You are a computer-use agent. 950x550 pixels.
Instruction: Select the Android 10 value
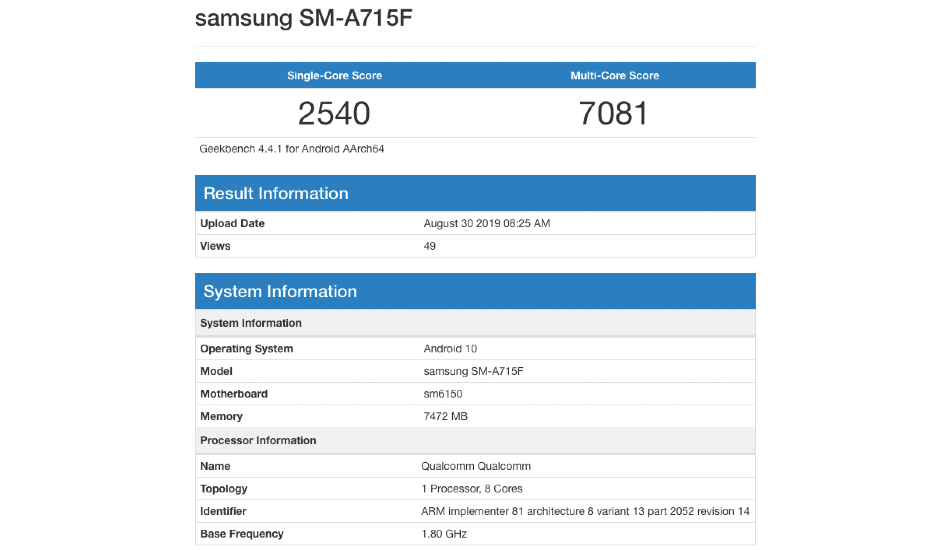tap(450, 349)
